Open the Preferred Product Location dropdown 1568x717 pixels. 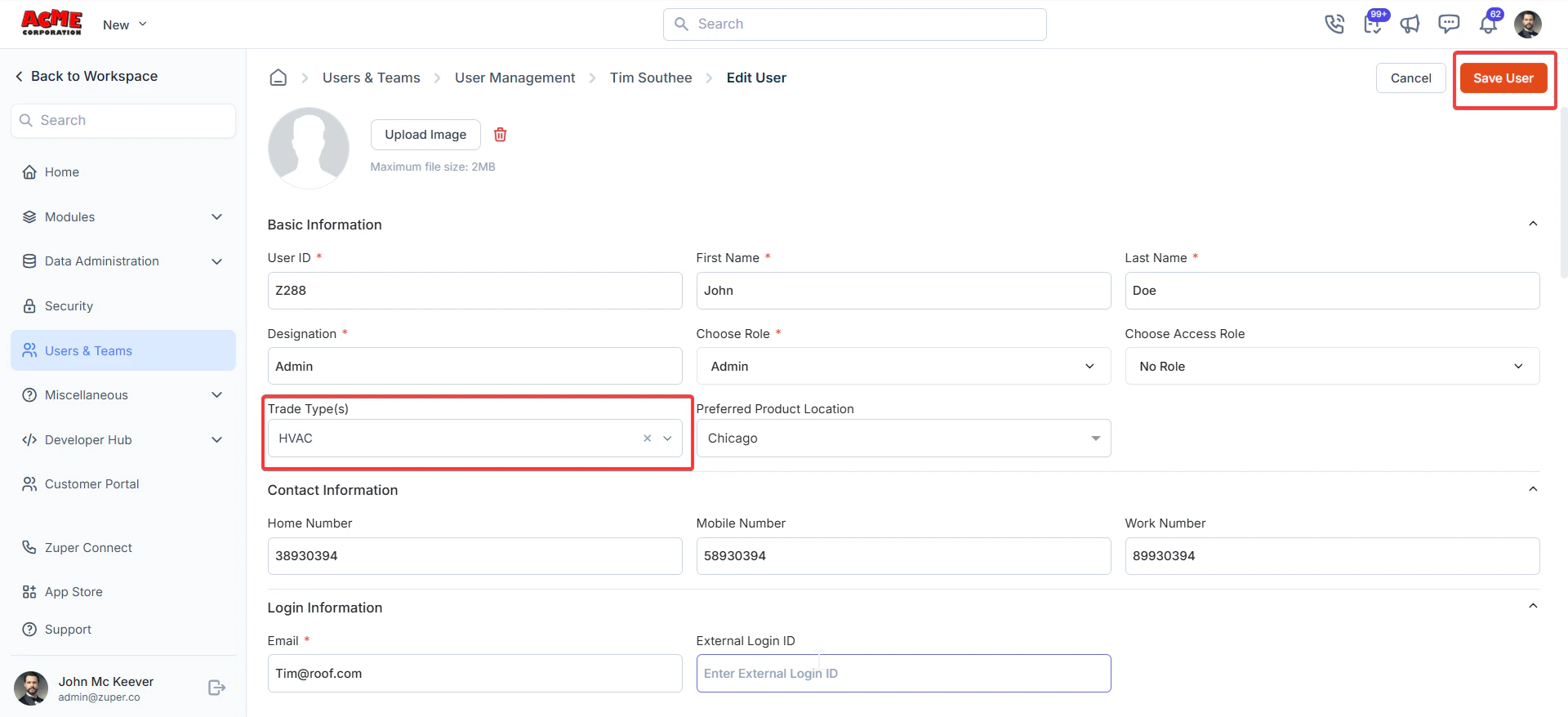903,439
